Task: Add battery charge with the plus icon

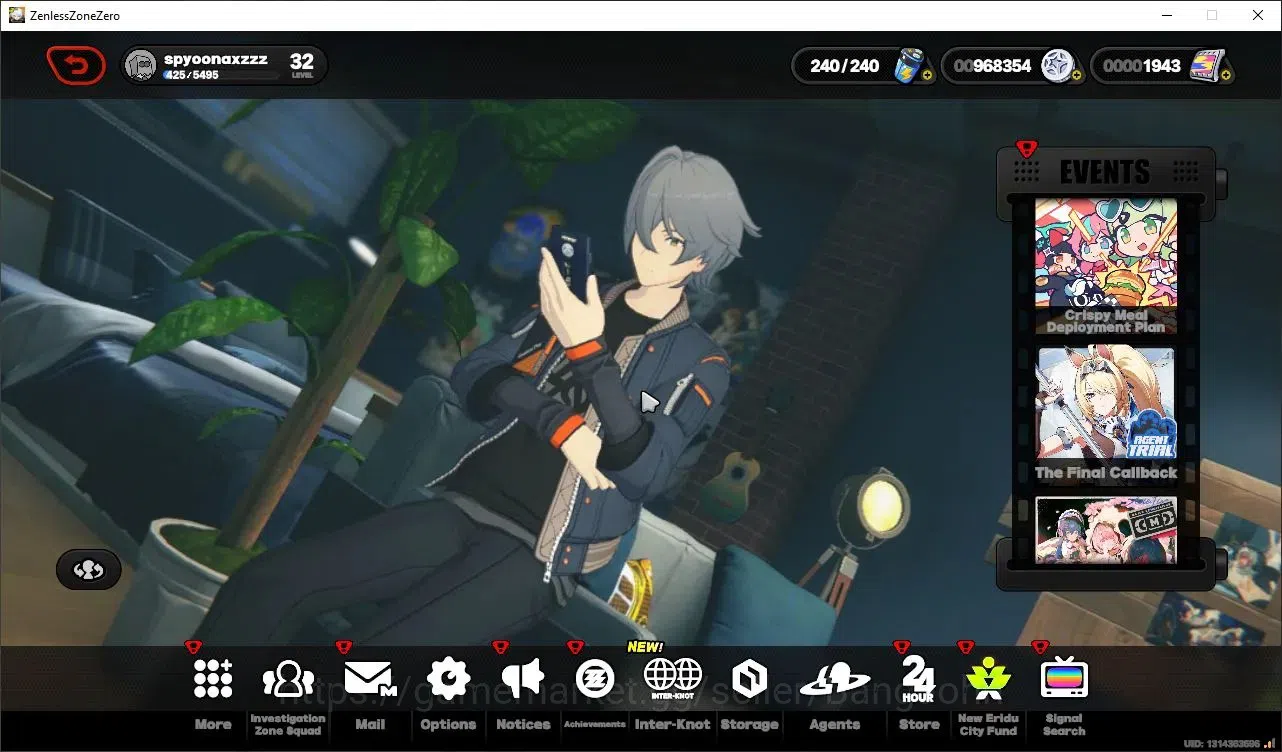Action: (927, 76)
